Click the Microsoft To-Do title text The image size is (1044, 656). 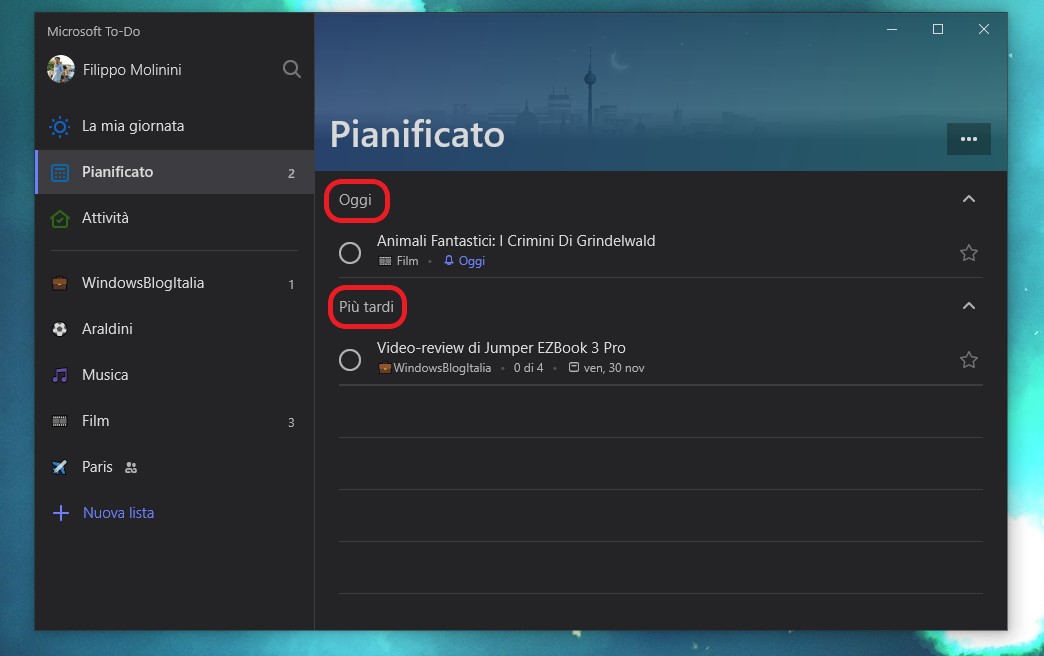(x=93, y=31)
